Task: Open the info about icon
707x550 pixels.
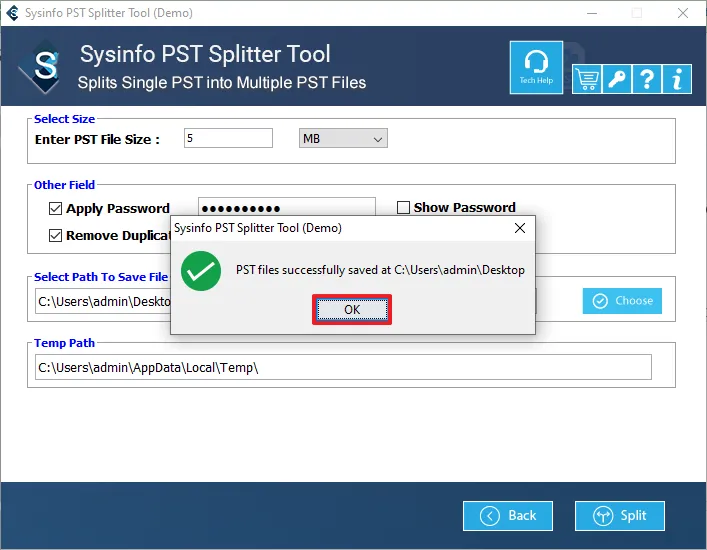Action: click(677, 79)
